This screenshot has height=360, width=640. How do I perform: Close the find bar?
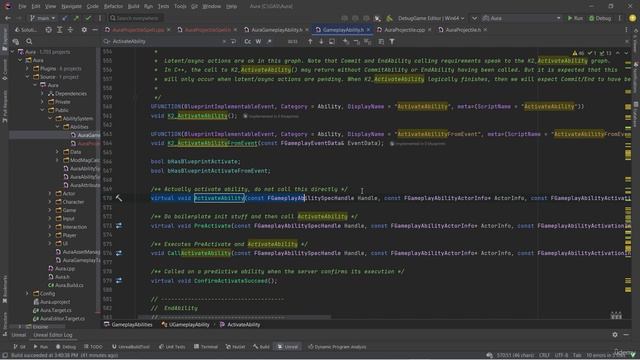(x=627, y=41)
